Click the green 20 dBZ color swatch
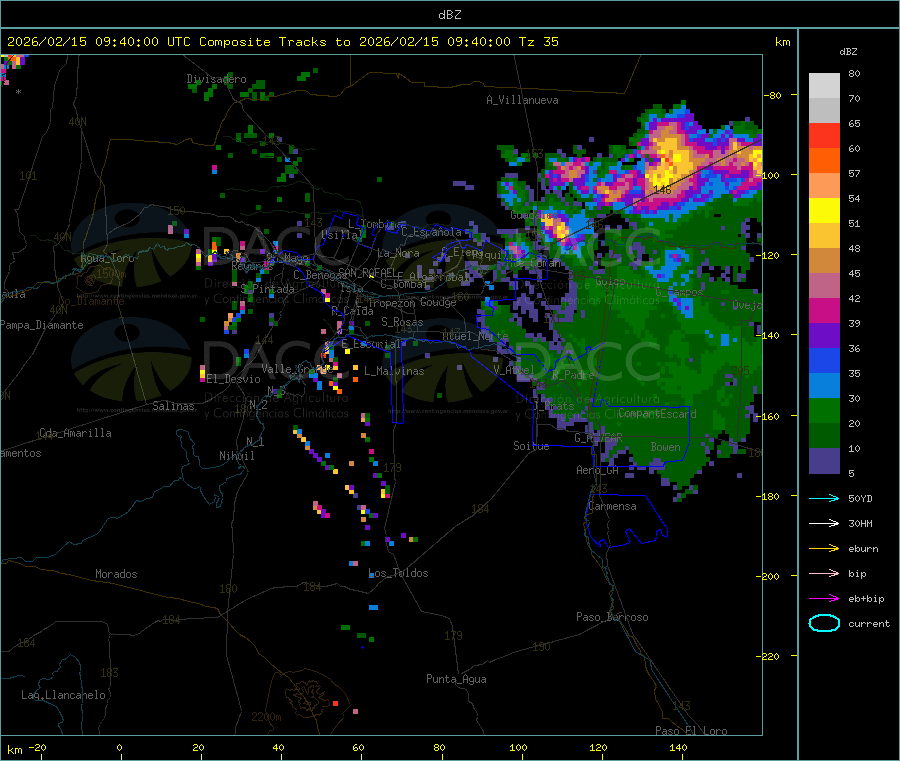Screen dimensions: 900x761 824,410
